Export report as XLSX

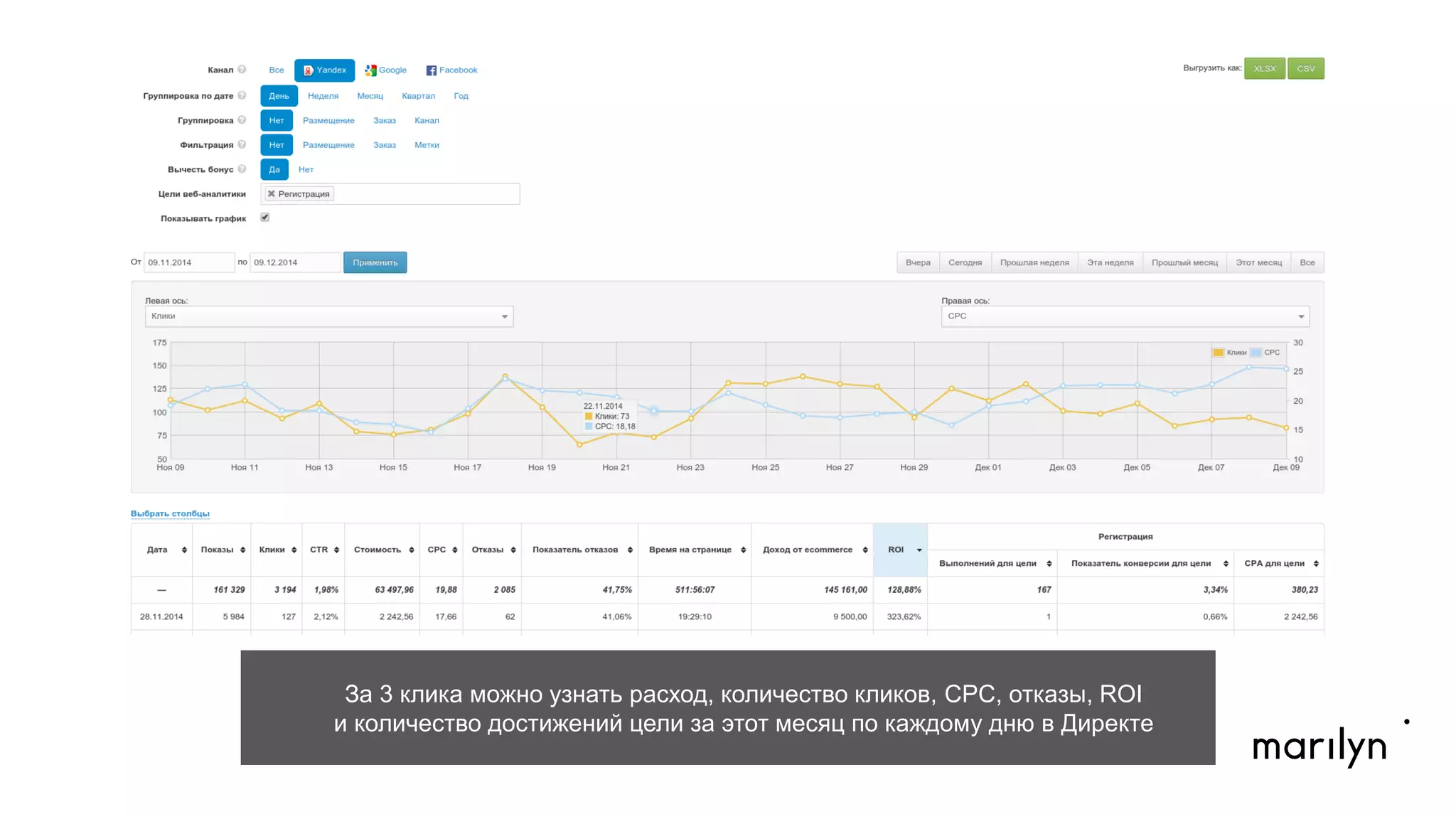[1264, 68]
